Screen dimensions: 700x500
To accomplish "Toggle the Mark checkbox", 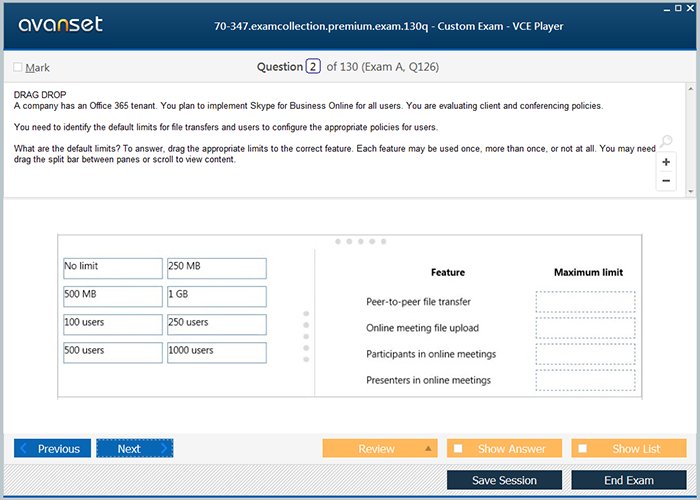I will [18, 68].
